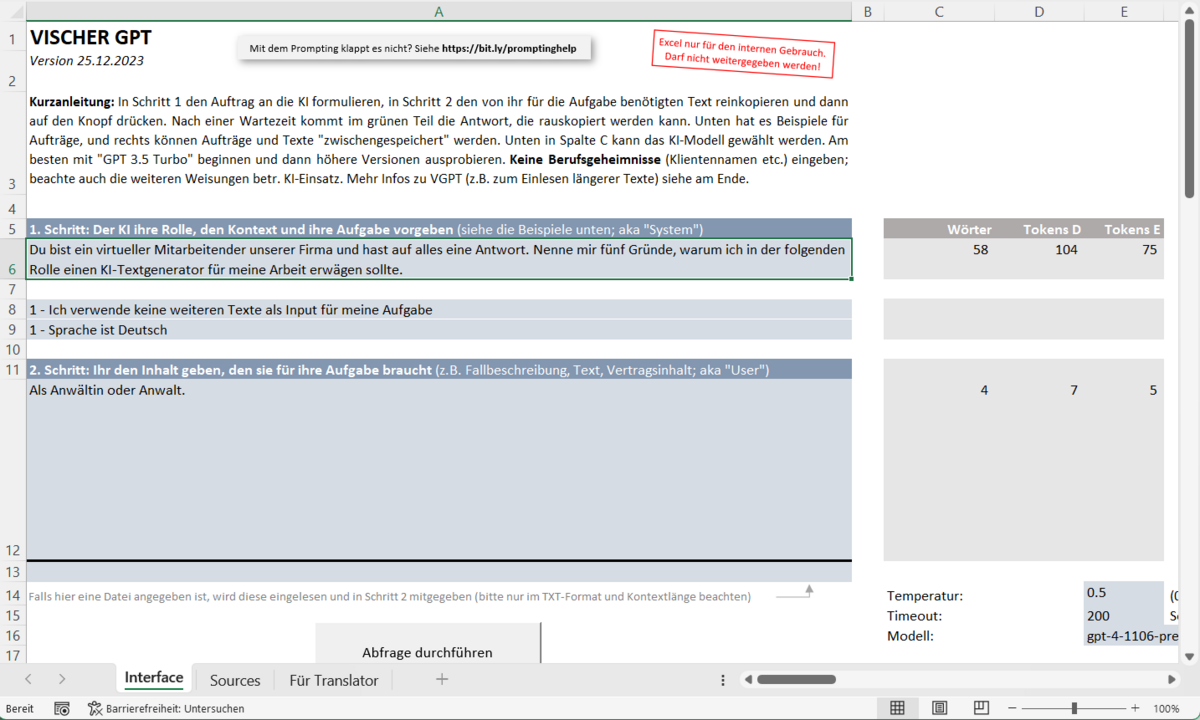Open the Interface sheet tab
This screenshot has width=1200, height=720.
click(154, 678)
